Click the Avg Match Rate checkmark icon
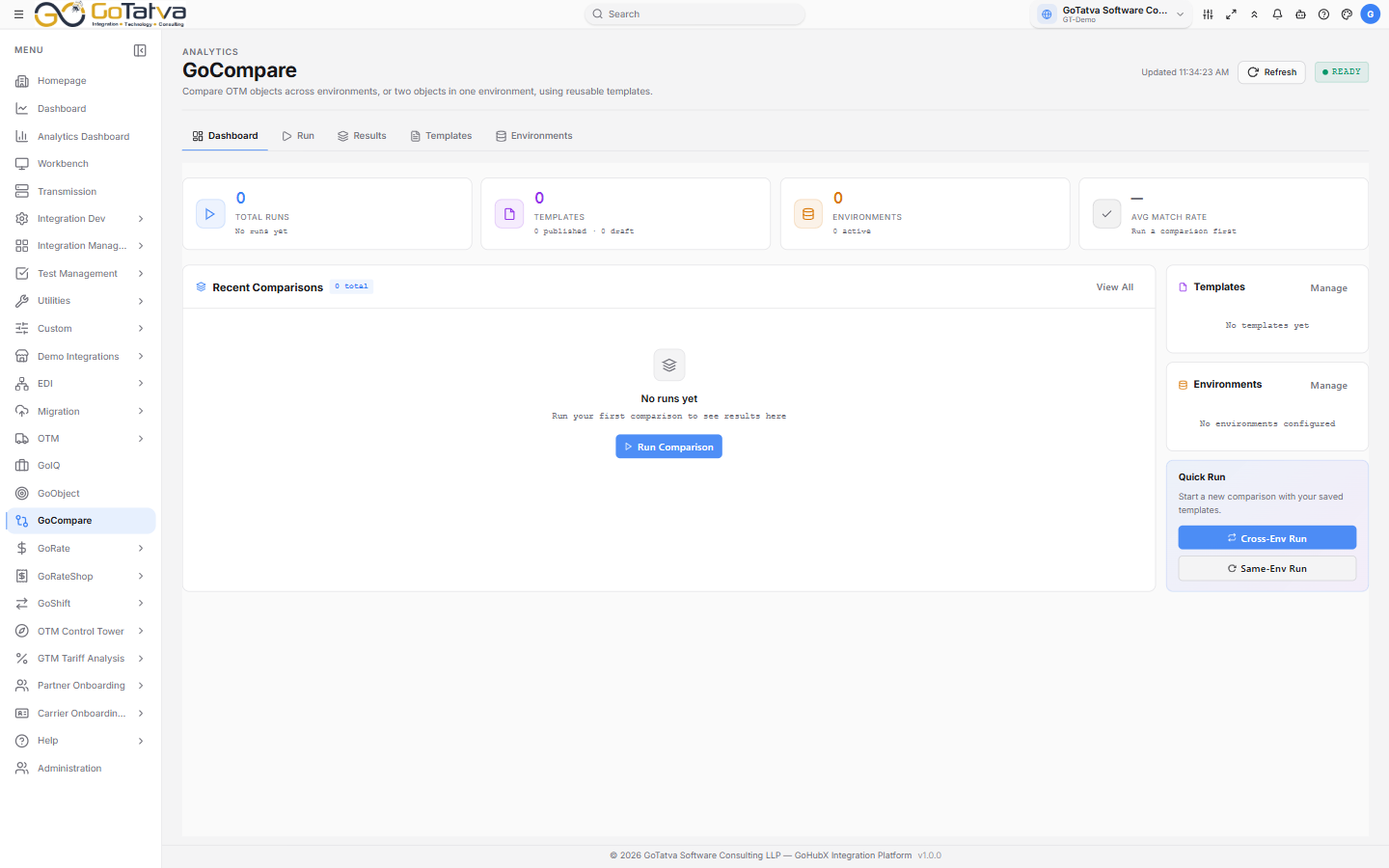 click(x=1106, y=214)
